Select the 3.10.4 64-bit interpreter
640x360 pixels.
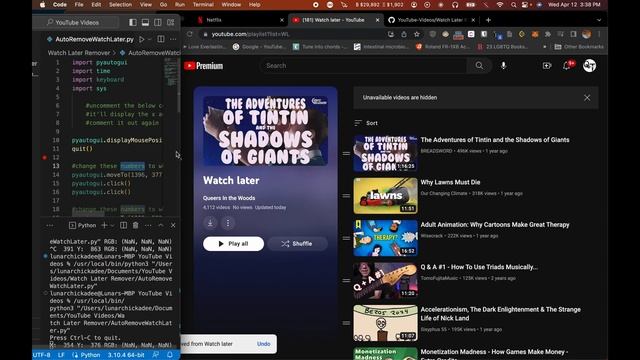[x=126, y=355]
